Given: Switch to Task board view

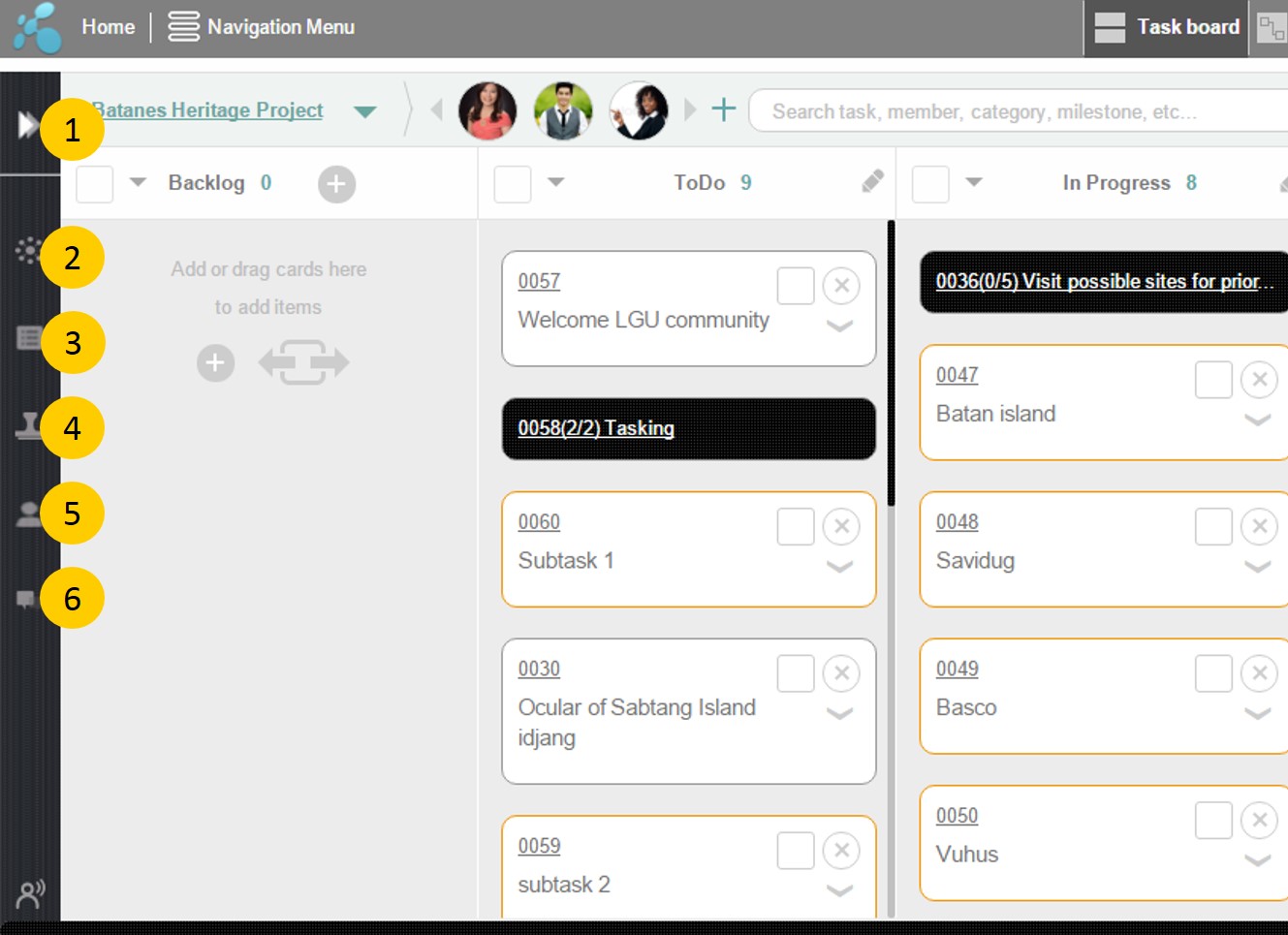Looking at the screenshot, I should click(x=1167, y=27).
